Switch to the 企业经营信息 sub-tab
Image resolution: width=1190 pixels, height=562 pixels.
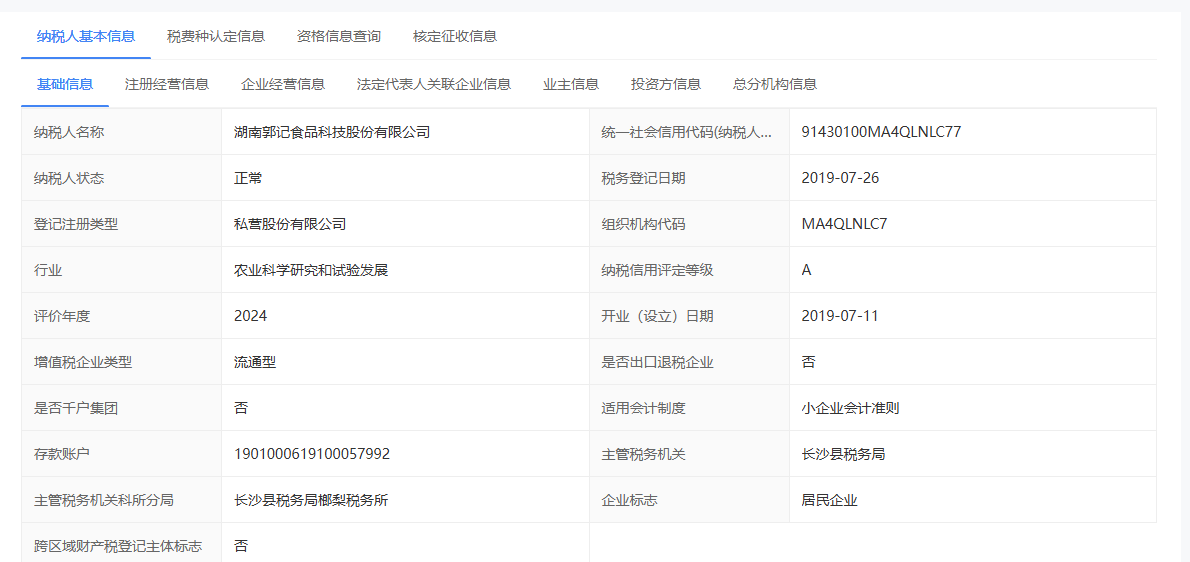[283, 84]
